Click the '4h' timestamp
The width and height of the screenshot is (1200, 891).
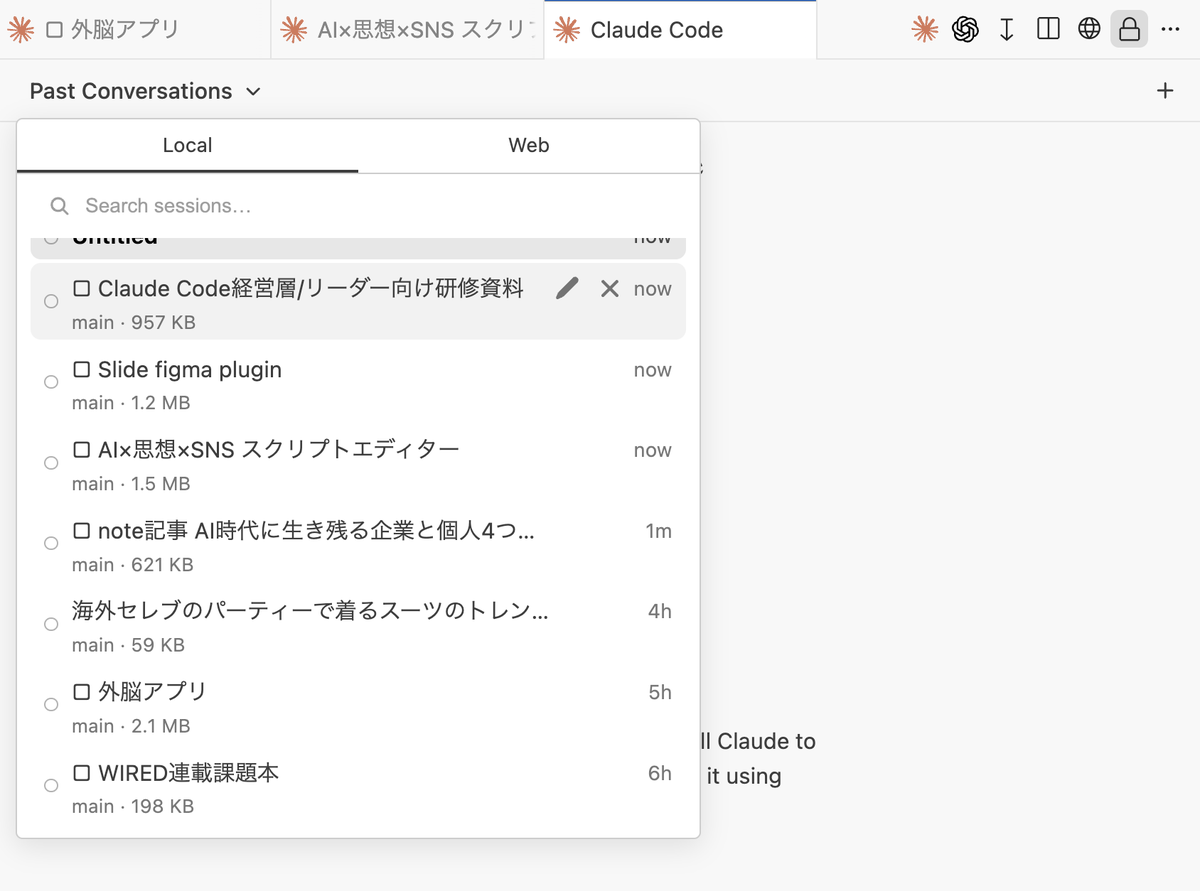660,611
